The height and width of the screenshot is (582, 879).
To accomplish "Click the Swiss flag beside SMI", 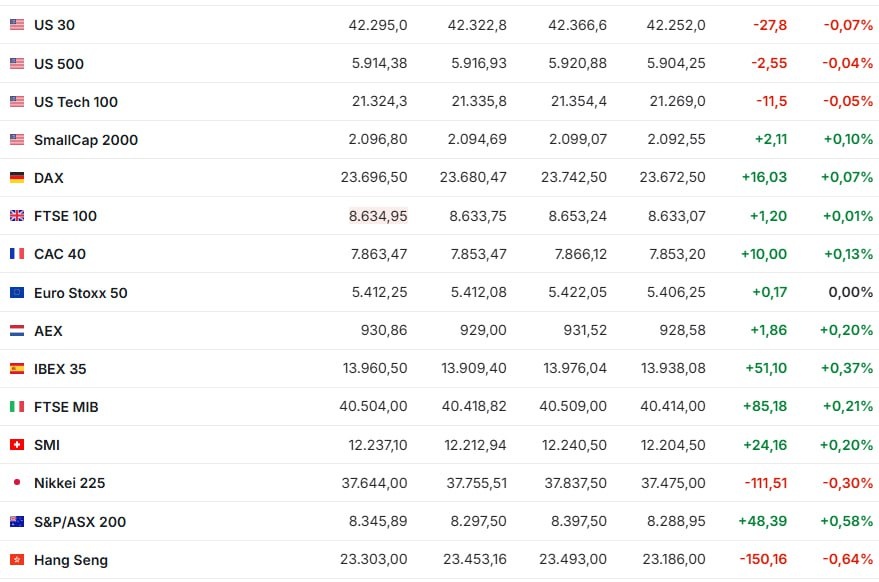I will (17, 445).
